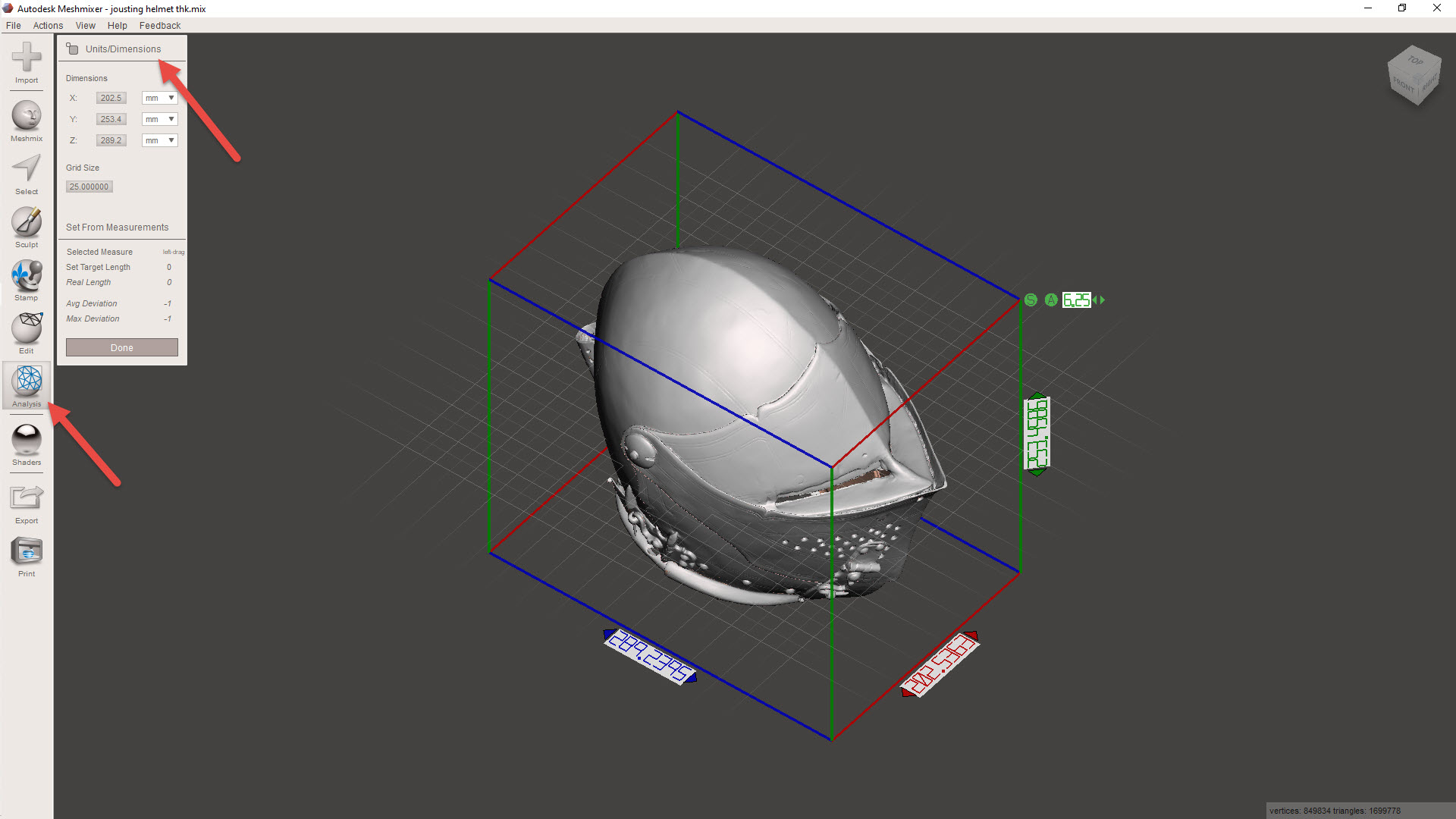1456x819 pixels.
Task: Toggle the green A circle in viewport
Action: 1051,300
